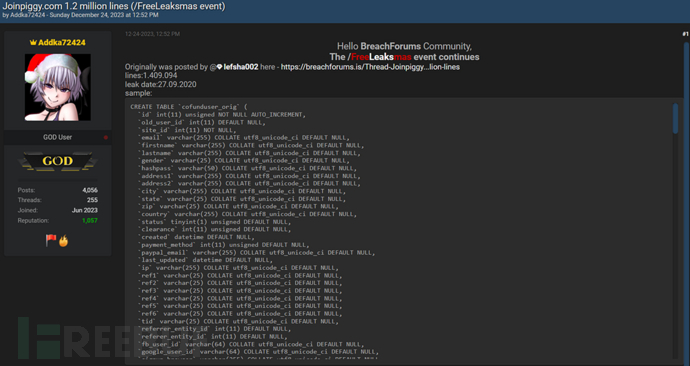Click the posts count 4,056
Viewport: 690px width, 366px height.
pyautogui.click(x=90, y=190)
